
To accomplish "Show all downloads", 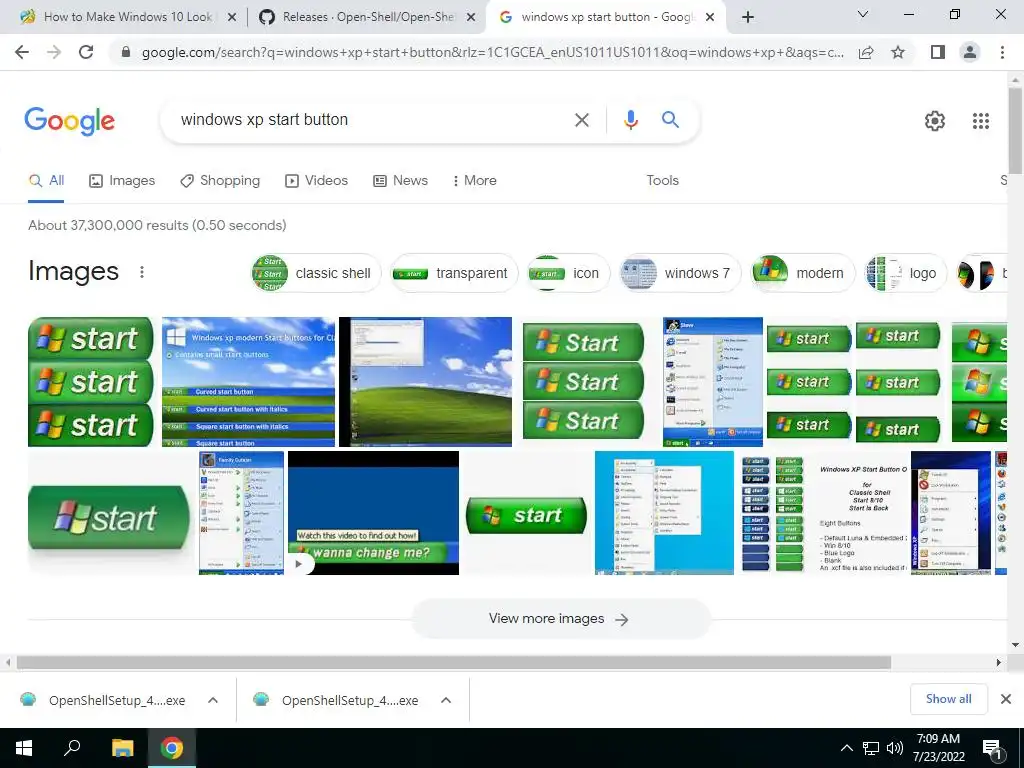I will click(948, 699).
